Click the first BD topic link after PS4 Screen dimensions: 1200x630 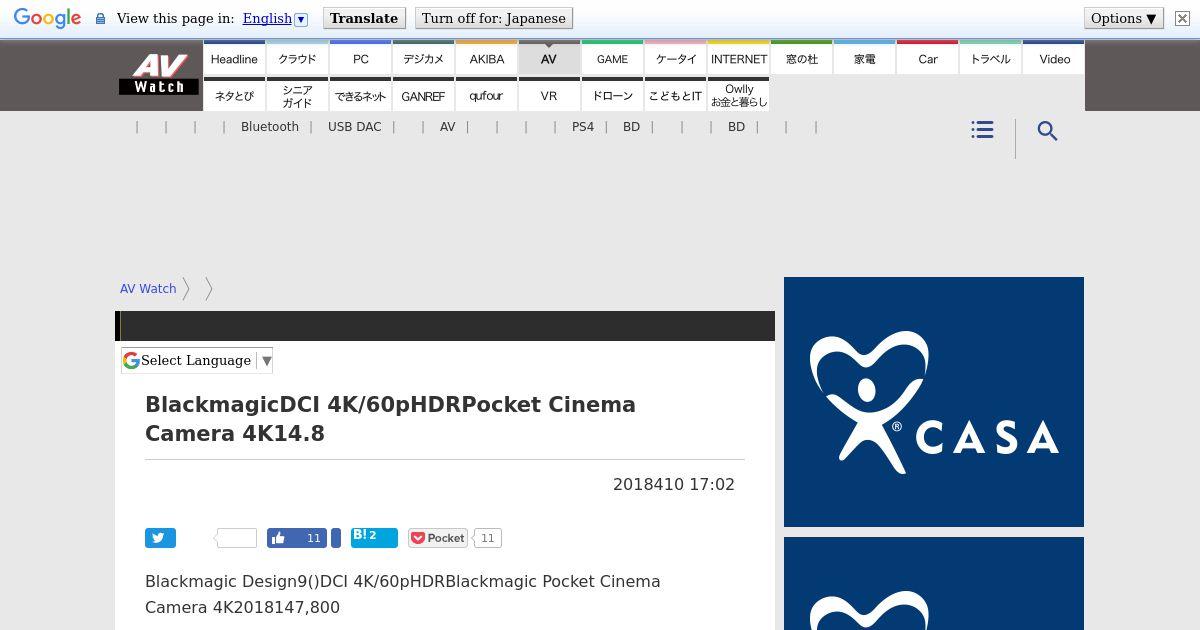click(631, 127)
